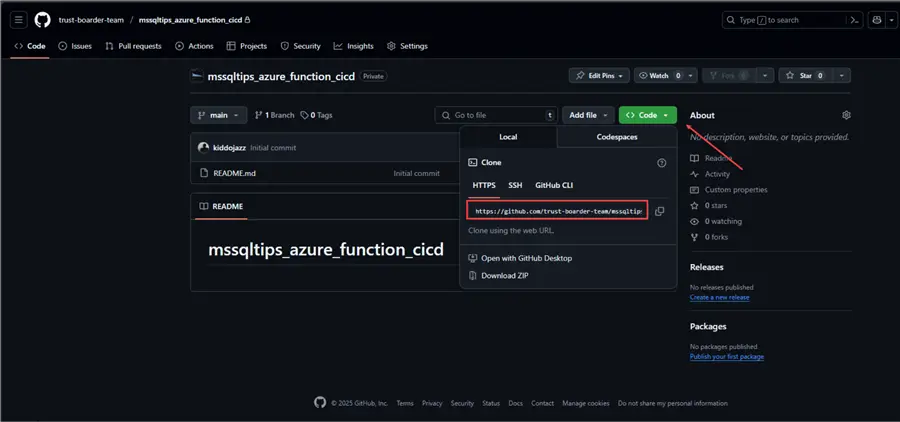Open About settings gear icon

point(846,115)
